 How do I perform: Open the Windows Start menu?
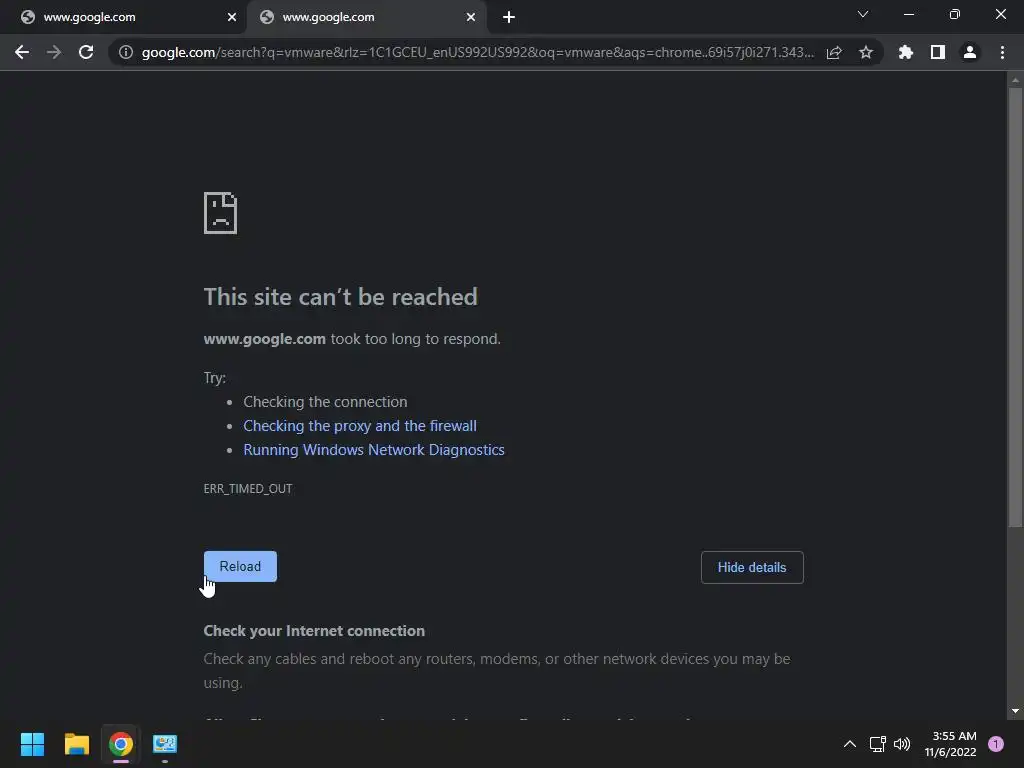[x=32, y=744]
